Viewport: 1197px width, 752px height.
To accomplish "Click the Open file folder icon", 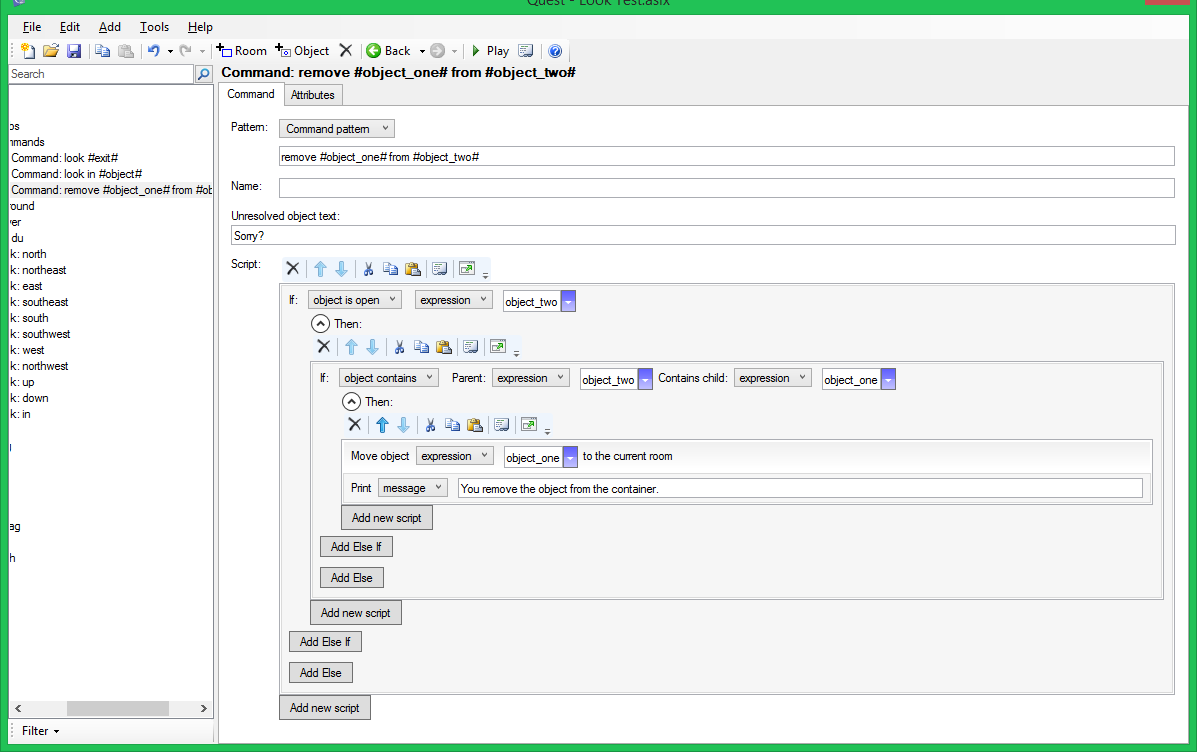I will [51, 51].
